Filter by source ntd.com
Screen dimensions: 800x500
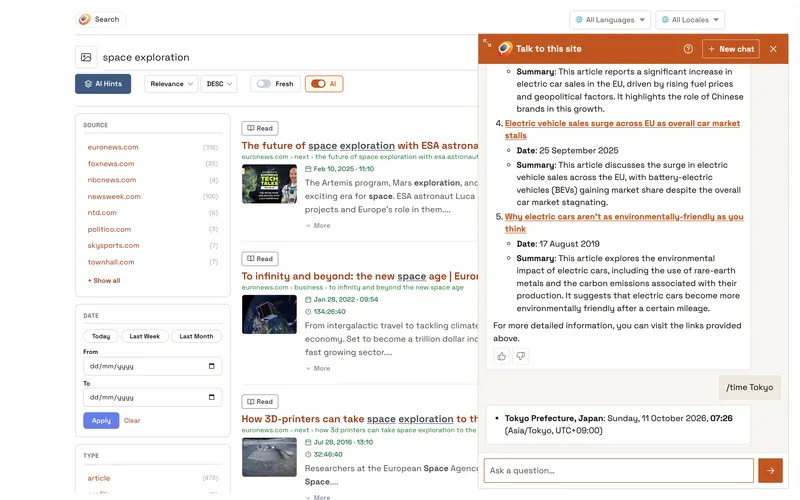pos(102,213)
